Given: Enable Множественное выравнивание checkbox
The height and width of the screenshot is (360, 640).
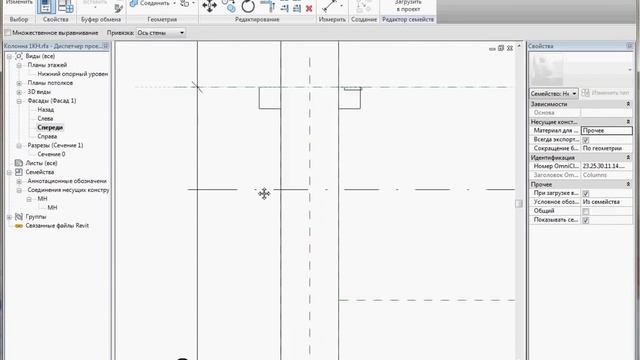Looking at the screenshot, I should pyautogui.click(x=8, y=33).
